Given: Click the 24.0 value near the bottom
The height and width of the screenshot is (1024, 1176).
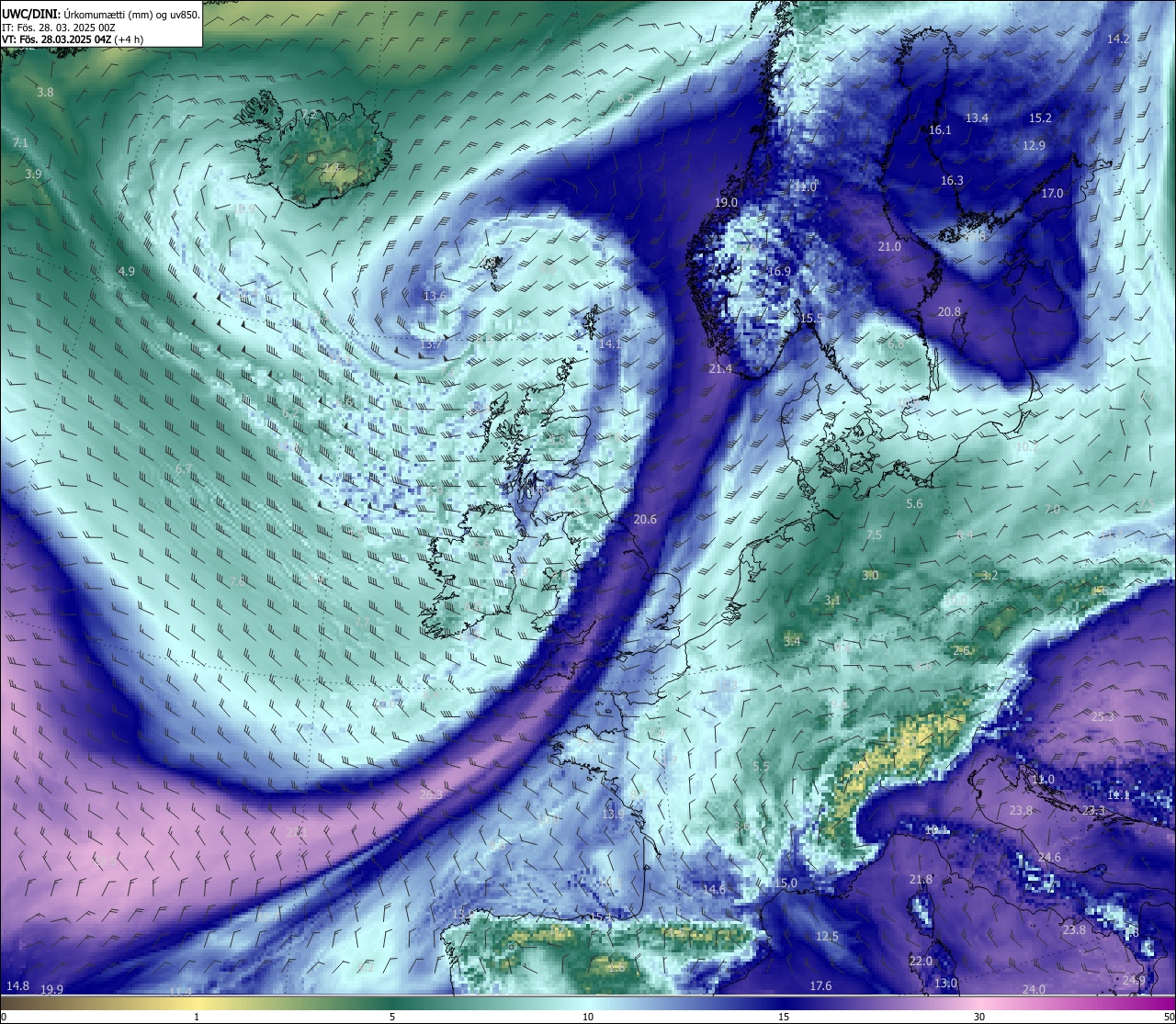Looking at the screenshot, I should (1034, 990).
